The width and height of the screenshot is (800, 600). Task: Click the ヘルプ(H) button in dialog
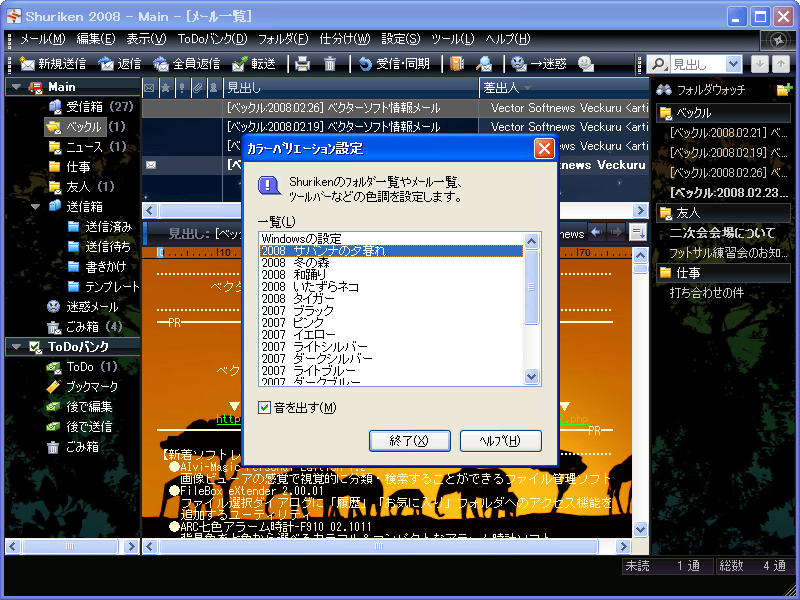pyautogui.click(x=501, y=441)
